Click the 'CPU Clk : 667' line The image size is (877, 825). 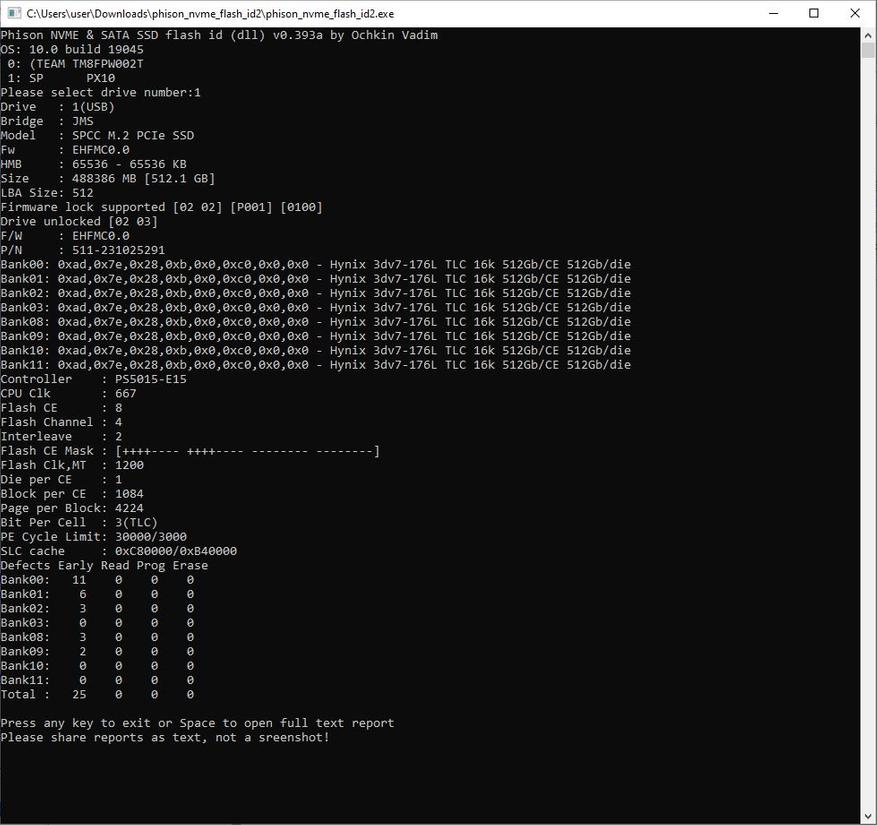click(68, 393)
